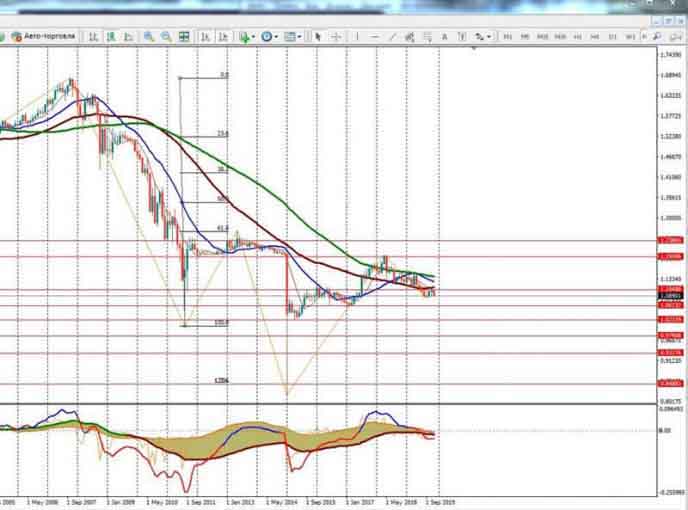Select the Fibonacci Retracement tool
The image size is (688, 510).
pyautogui.click(x=427, y=37)
